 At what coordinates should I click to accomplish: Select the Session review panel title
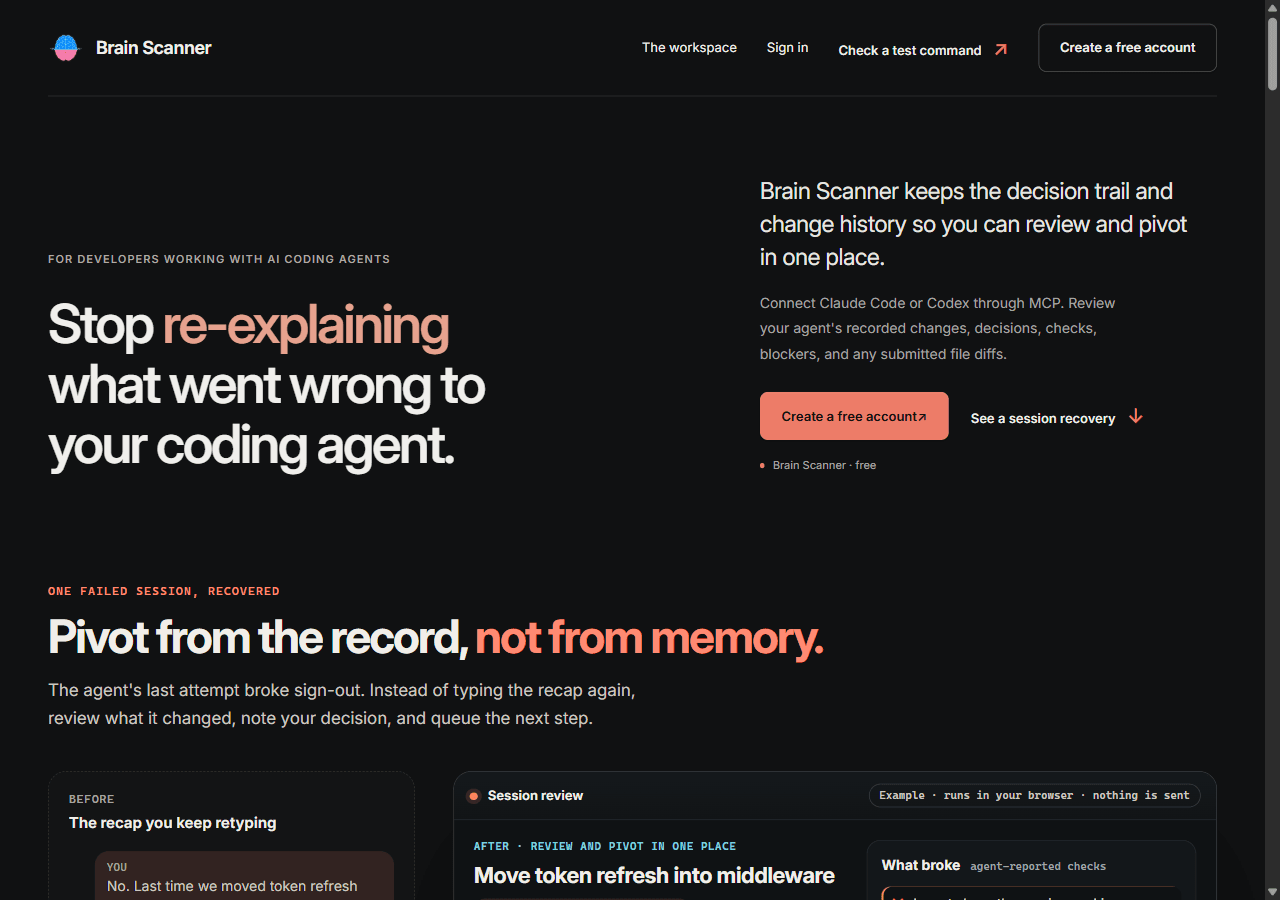click(535, 796)
